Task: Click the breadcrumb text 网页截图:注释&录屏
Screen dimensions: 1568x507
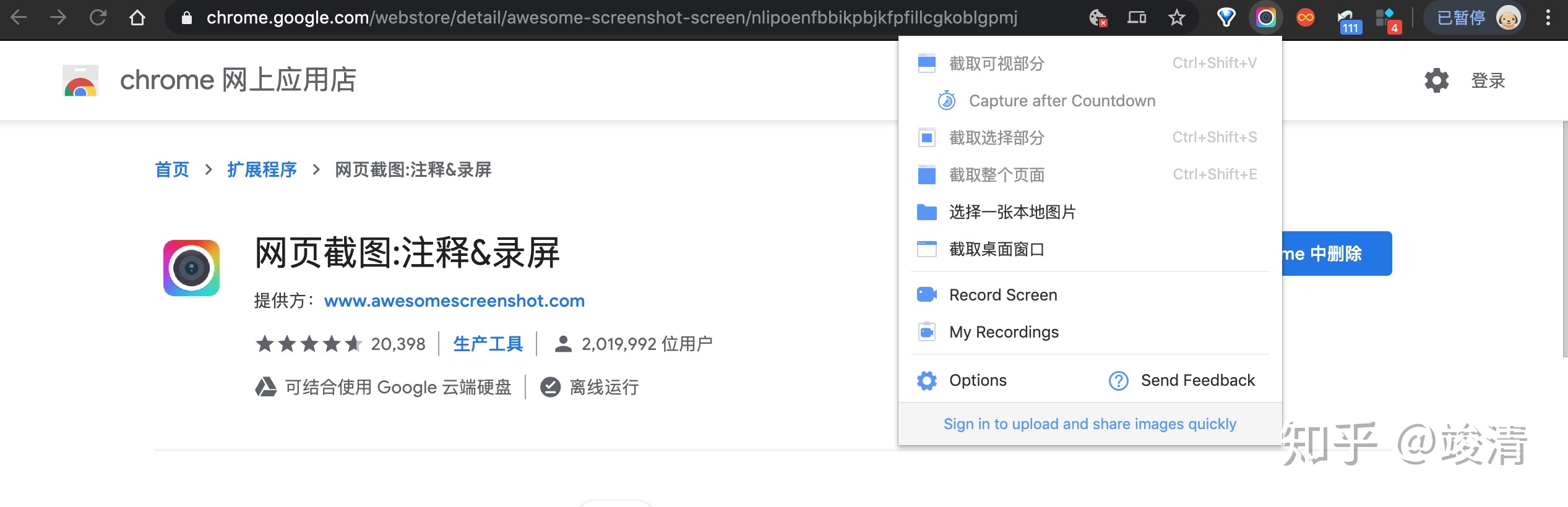Action: pos(413,169)
